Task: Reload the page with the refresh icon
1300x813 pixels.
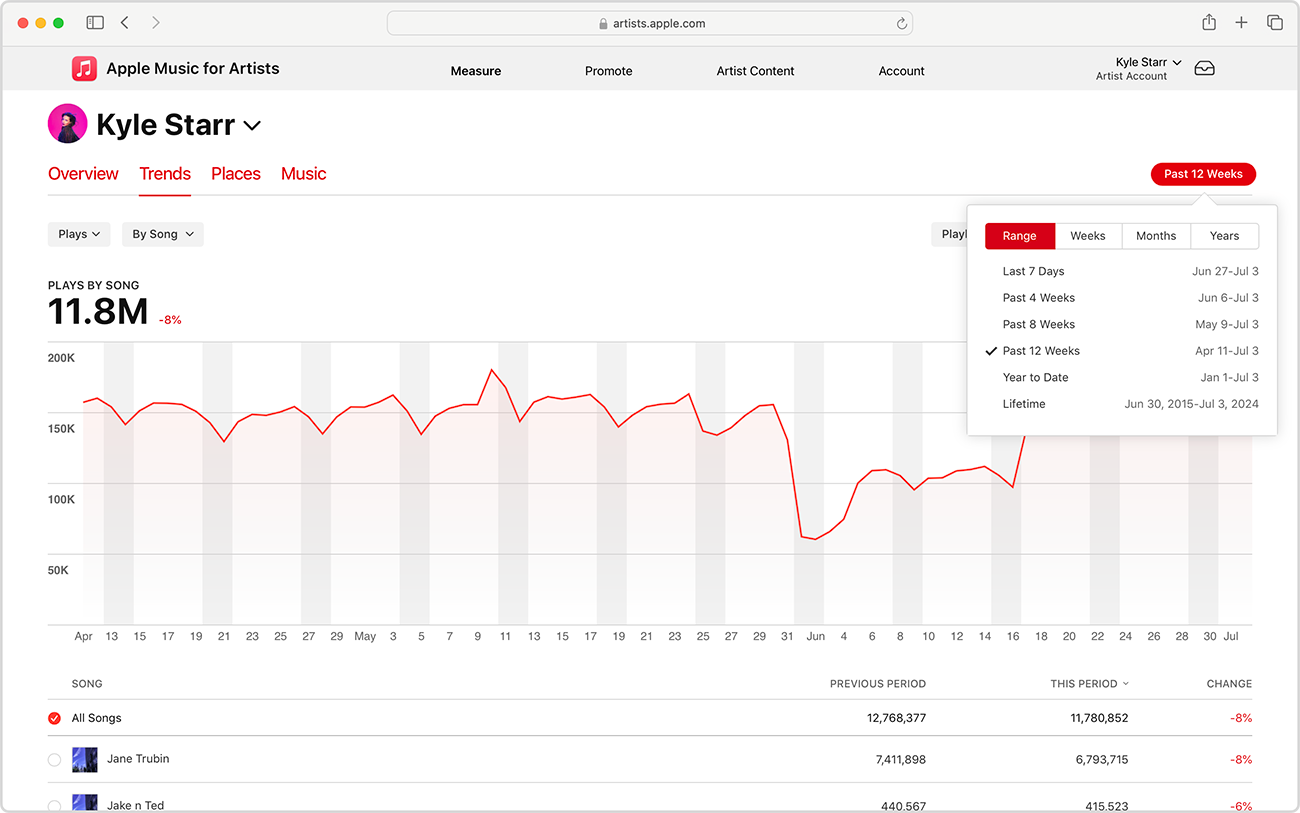Action: pyautogui.click(x=901, y=24)
